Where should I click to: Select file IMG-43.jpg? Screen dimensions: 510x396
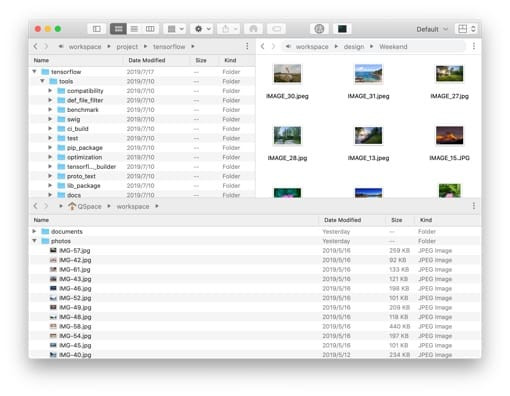pos(255,279)
